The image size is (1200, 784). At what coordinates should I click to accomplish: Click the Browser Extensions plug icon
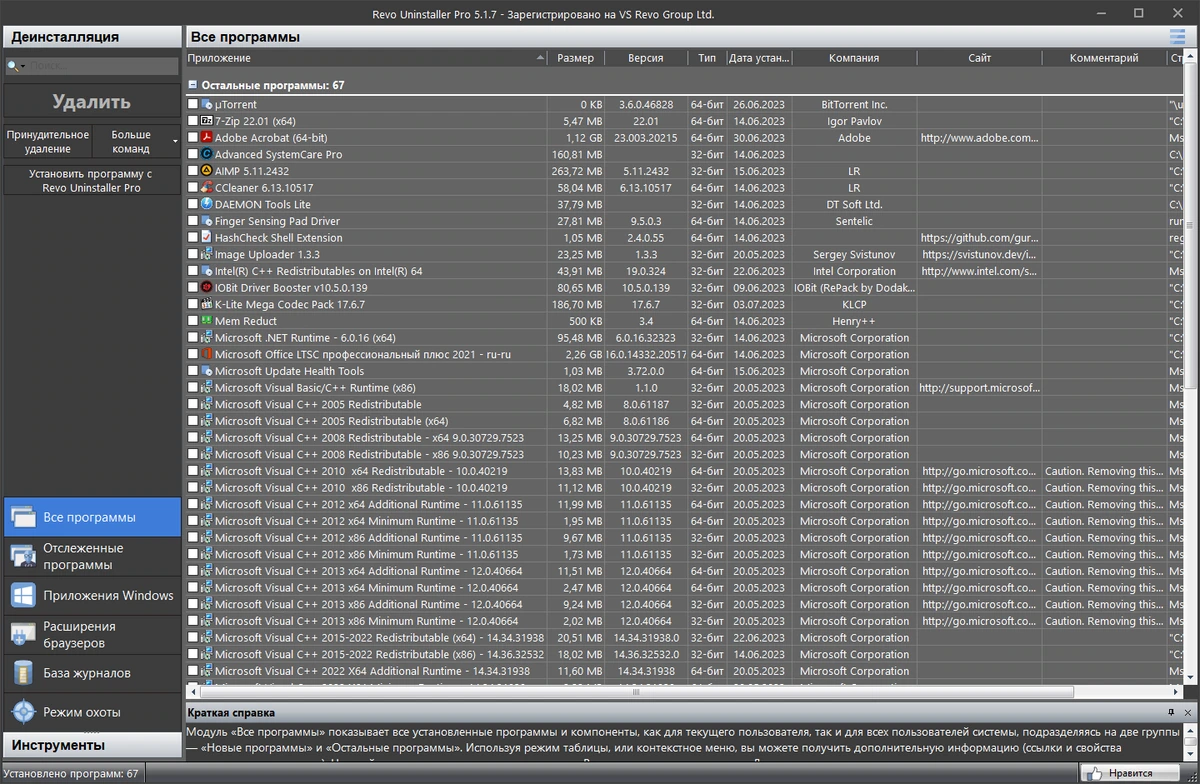[x=23, y=634]
